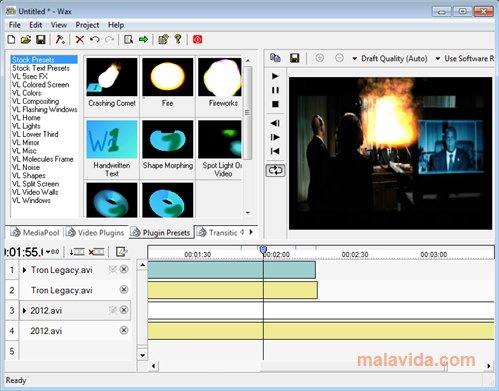The height and width of the screenshot is (391, 499).
Task: Click the edit properties icon near the timecode
Action: coord(121,252)
